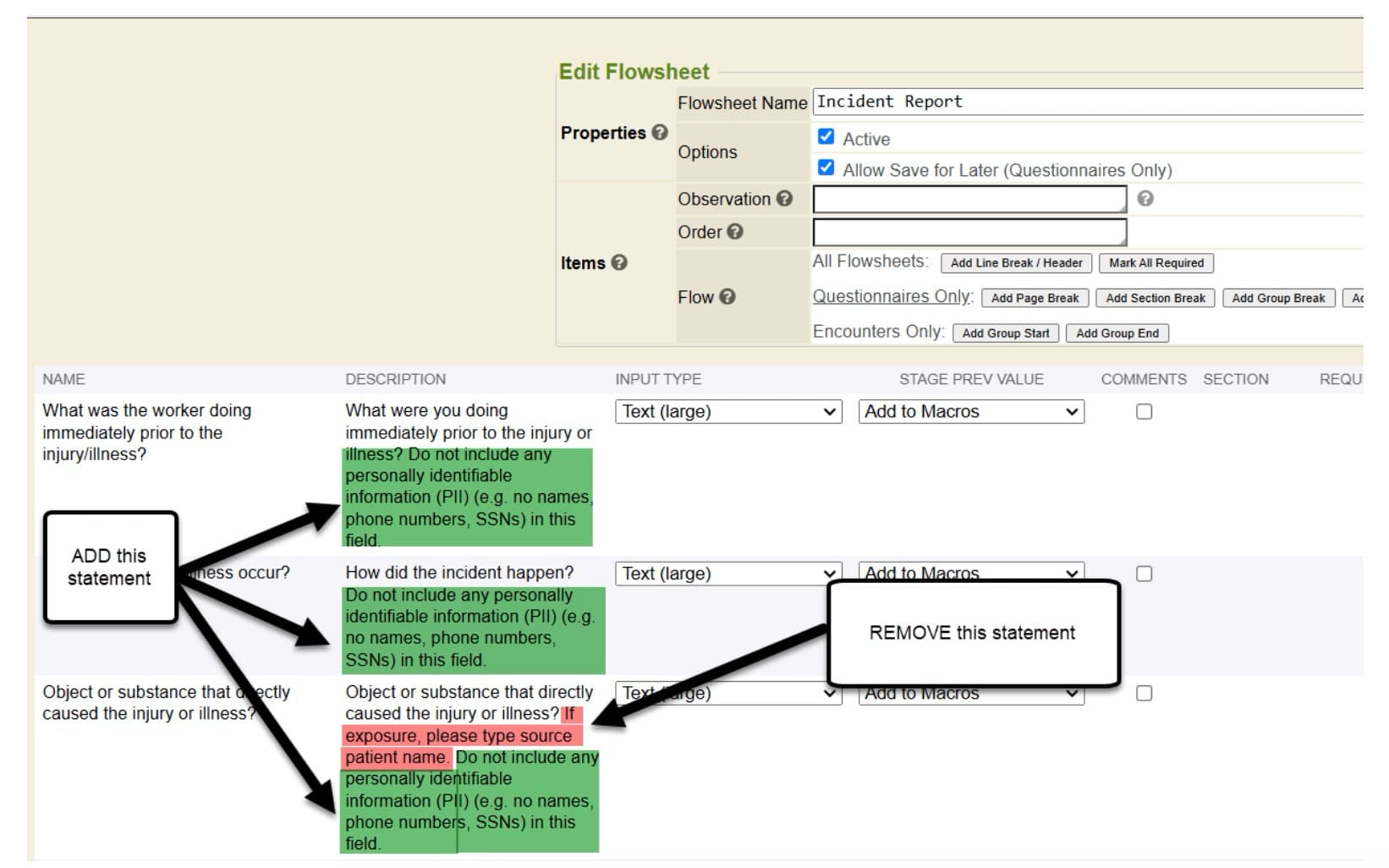
Task: Open Input Type dropdown in first row
Action: click(x=727, y=412)
